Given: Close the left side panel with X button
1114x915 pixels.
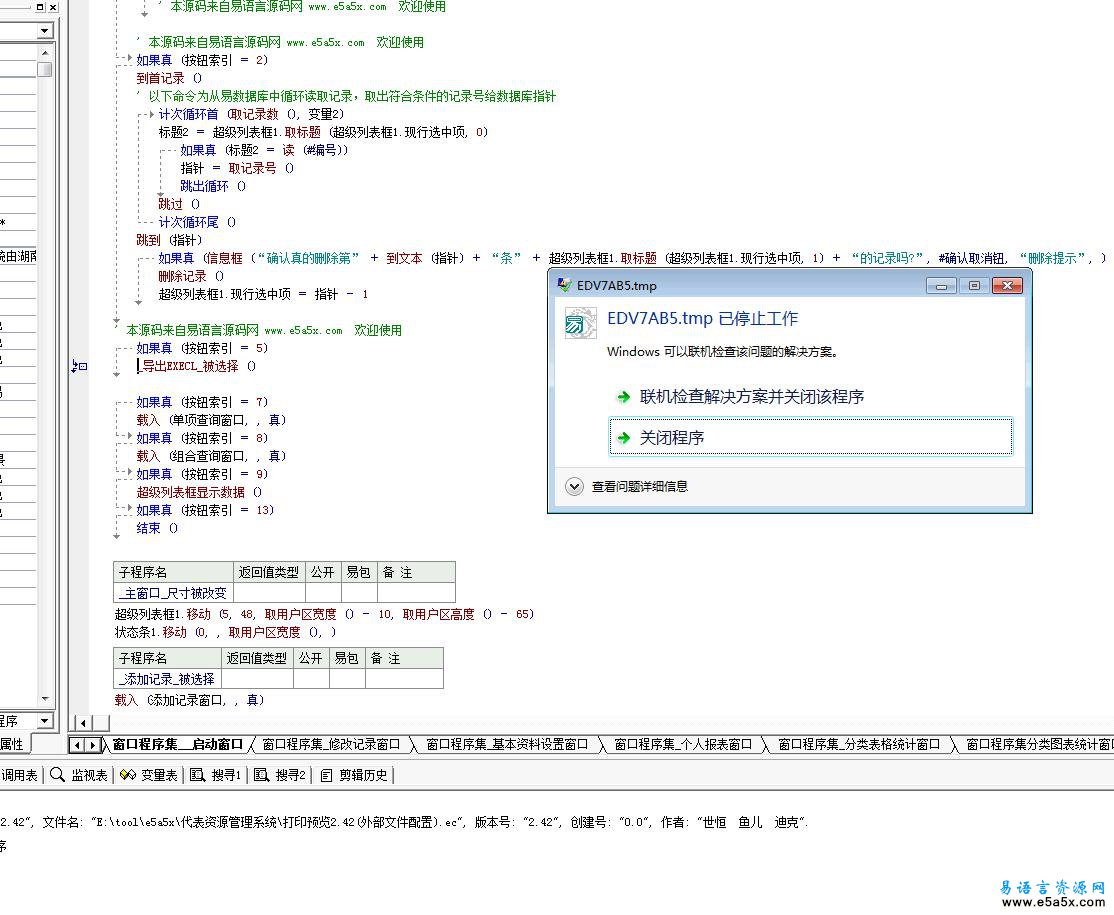Looking at the screenshot, I should point(53,7).
